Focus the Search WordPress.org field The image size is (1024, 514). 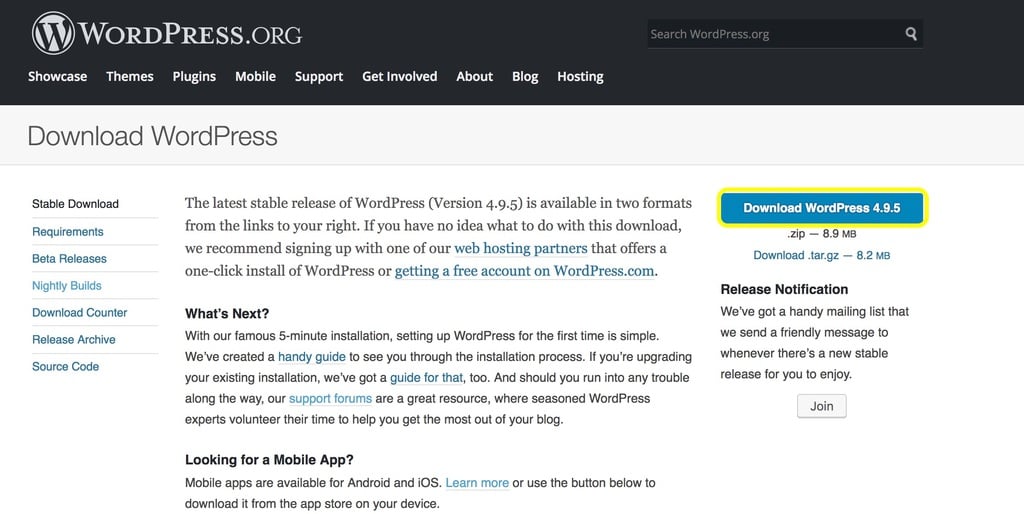tap(770, 34)
